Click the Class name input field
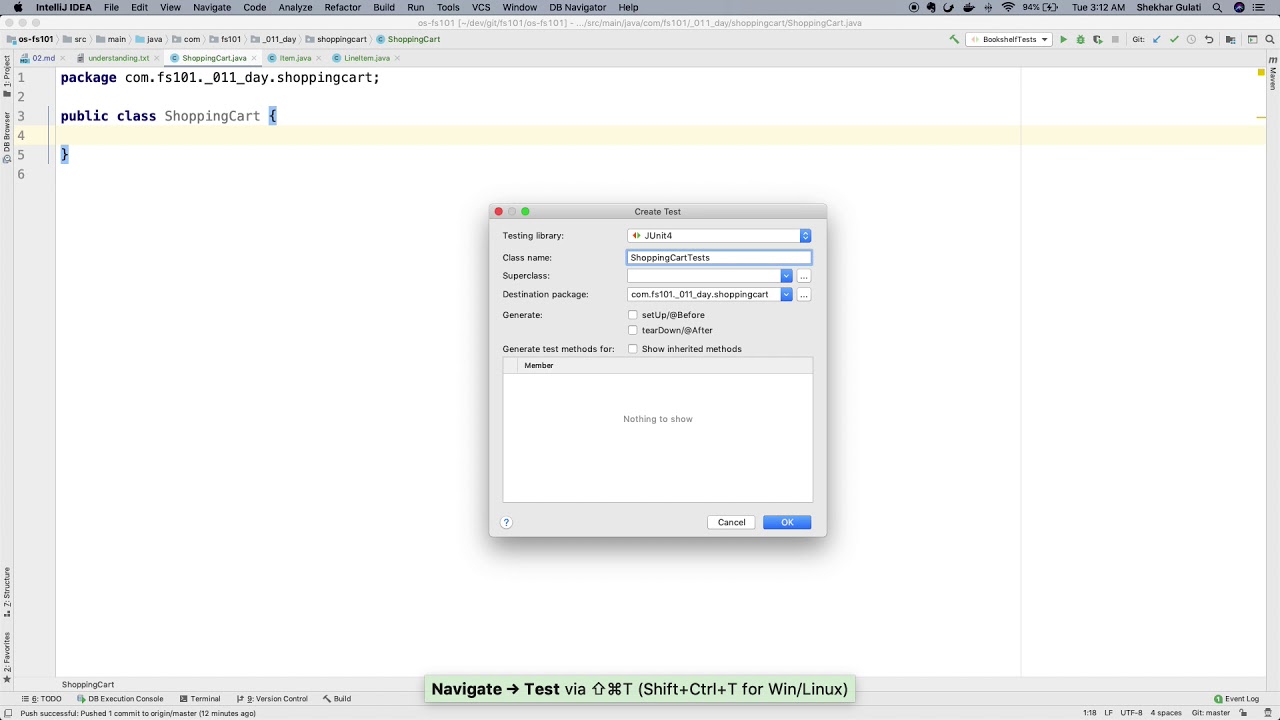Screen dimensions: 1280x720 (719, 258)
